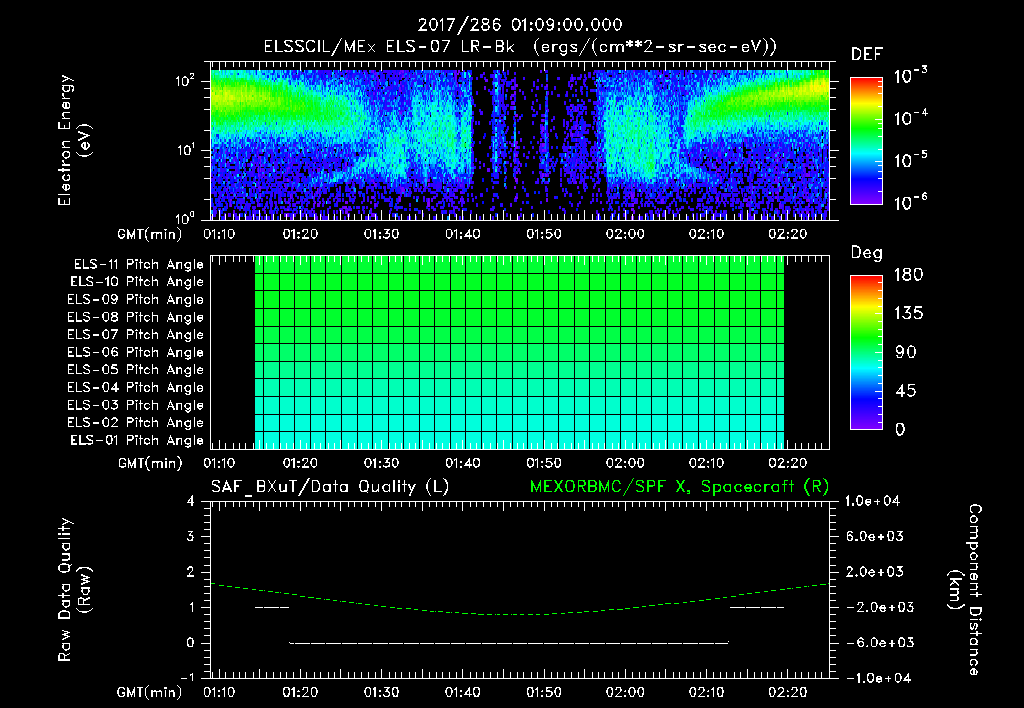Click the 'ELS-08 Pitch Angle' row label

click(136, 317)
